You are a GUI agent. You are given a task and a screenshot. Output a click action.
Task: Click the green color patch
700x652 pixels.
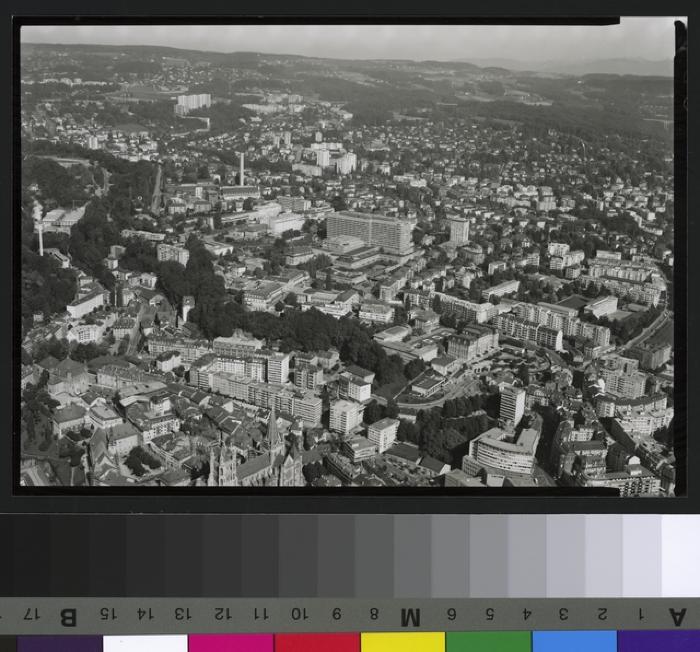tap(488, 642)
